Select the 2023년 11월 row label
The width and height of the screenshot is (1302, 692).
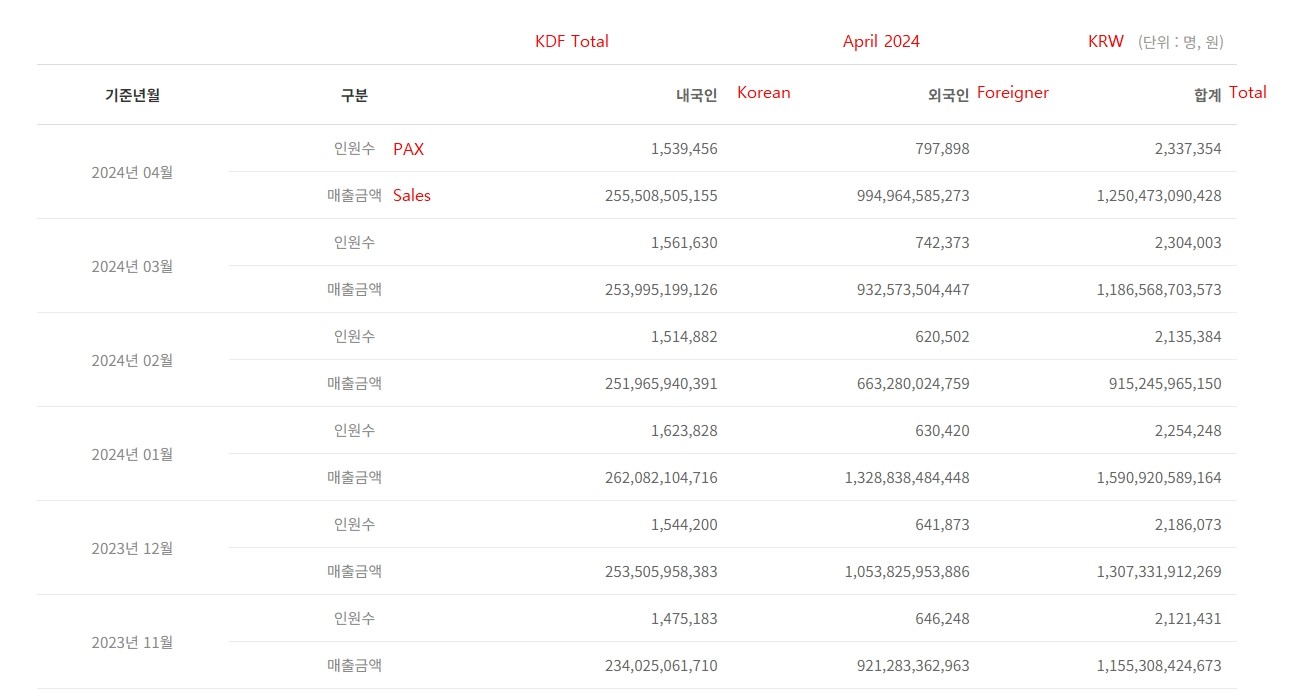(x=132, y=642)
